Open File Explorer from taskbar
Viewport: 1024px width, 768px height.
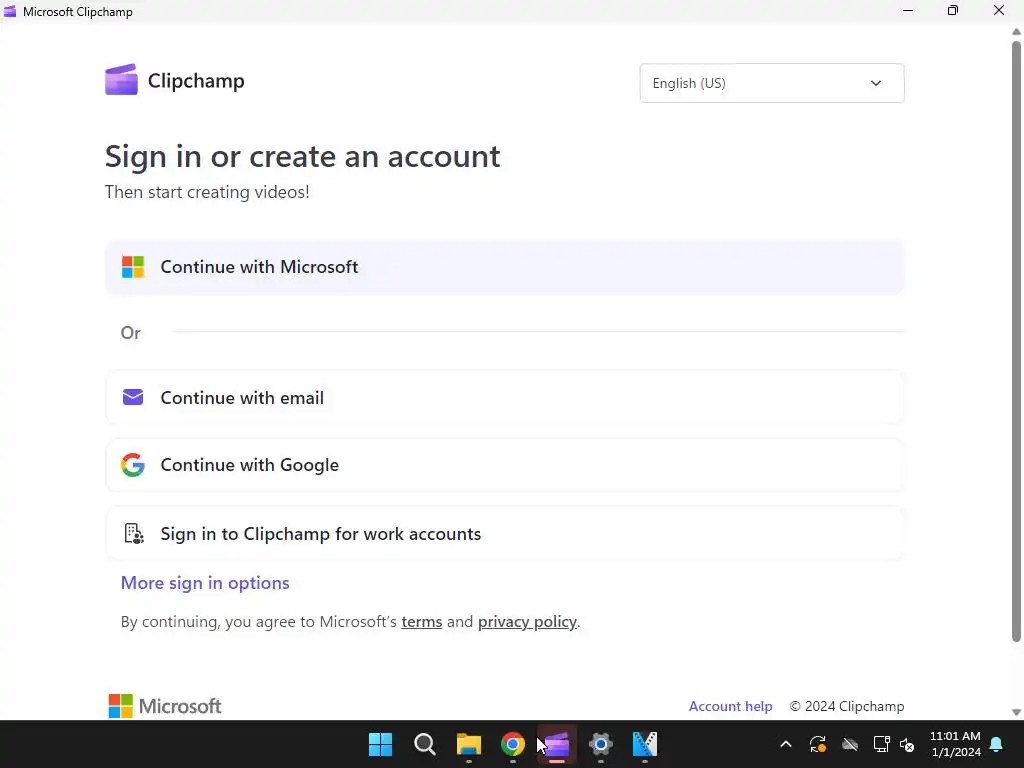tap(468, 744)
